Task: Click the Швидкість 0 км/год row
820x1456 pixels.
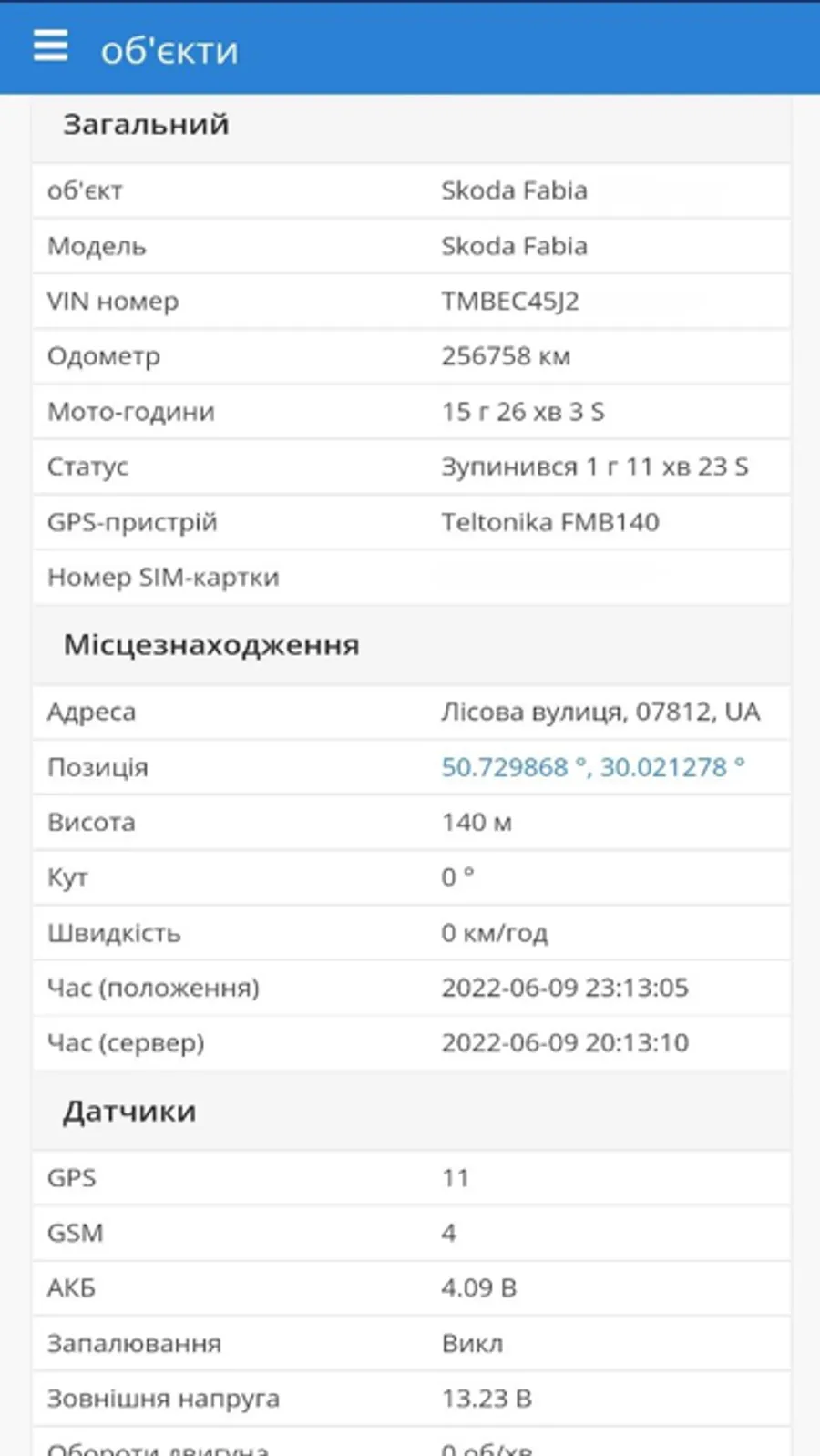Action: (410, 933)
